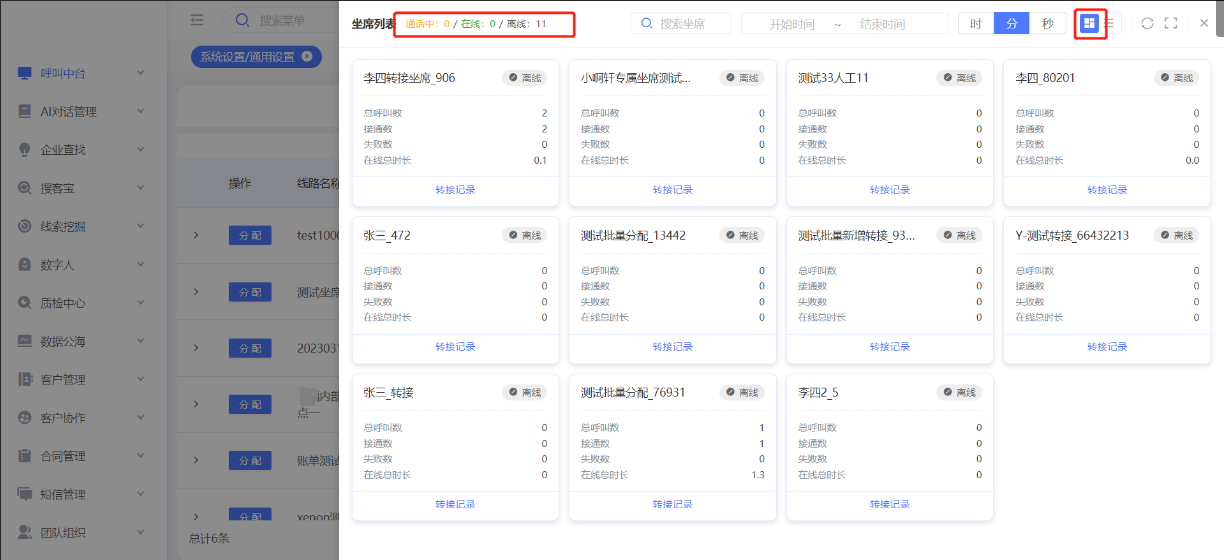Viewport: 1224px width, 560px height.
Task: Click the refresh icon in seat list header
Action: pos(1147,23)
